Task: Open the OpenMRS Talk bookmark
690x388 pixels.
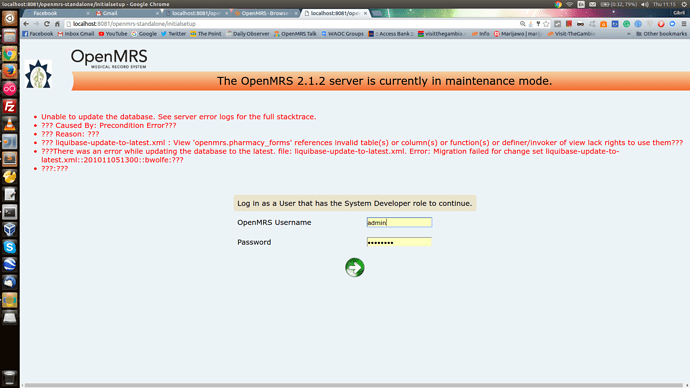Action: tap(295, 33)
